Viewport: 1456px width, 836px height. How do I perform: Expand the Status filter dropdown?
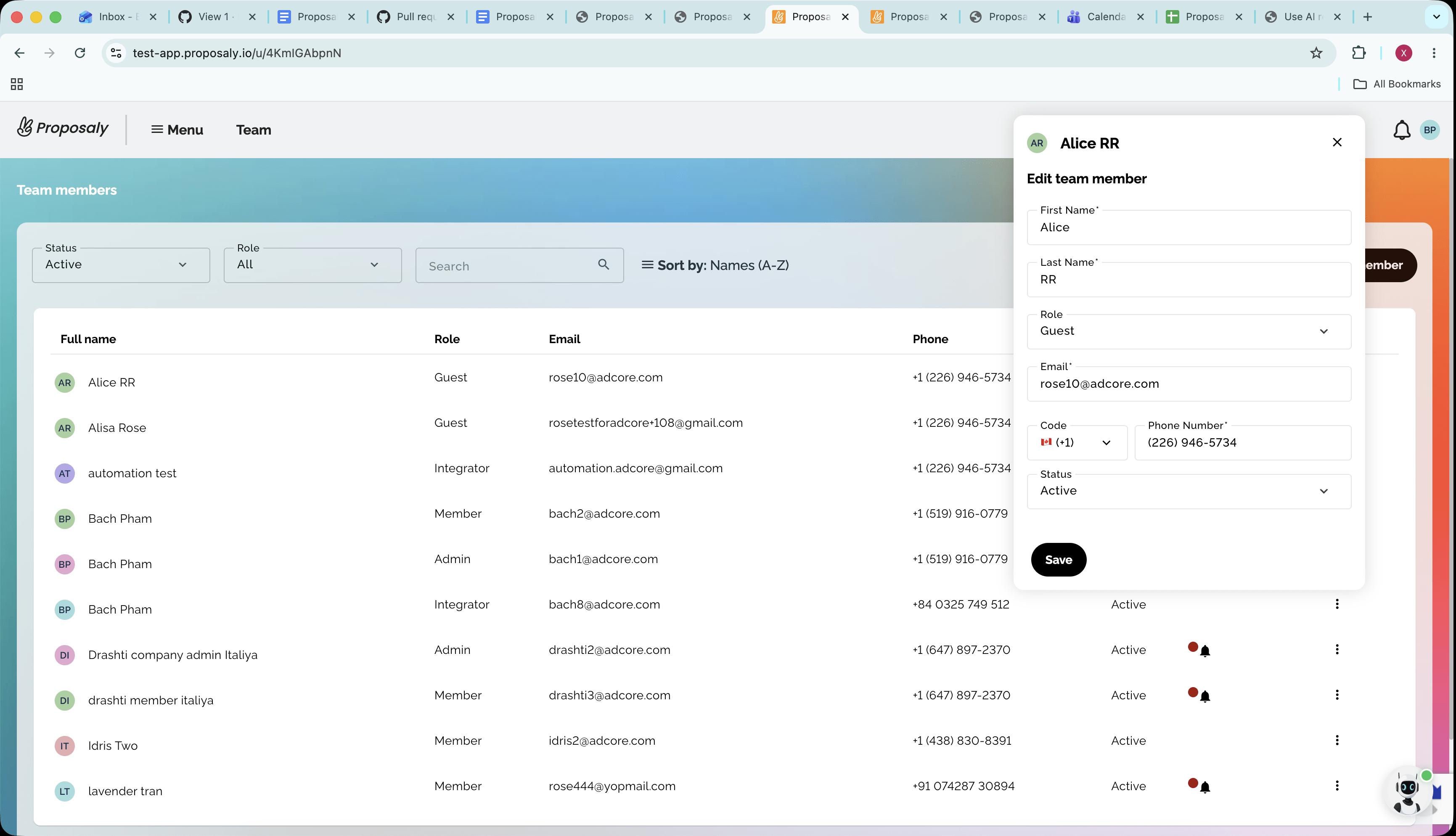pos(121,265)
